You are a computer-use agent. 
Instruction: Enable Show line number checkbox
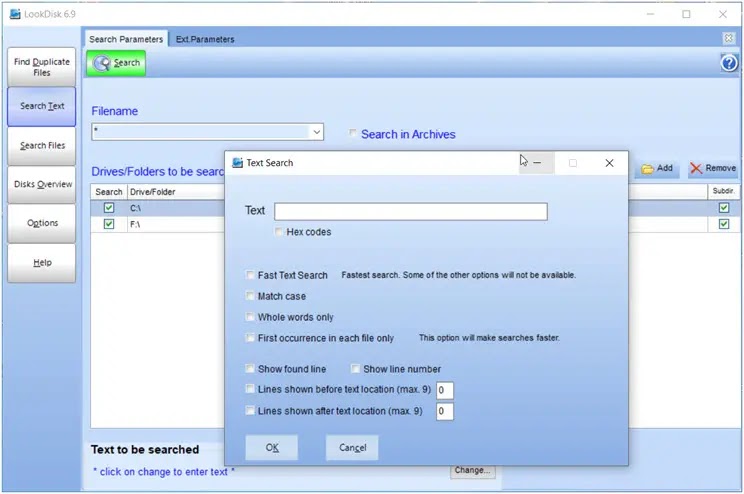coord(355,368)
